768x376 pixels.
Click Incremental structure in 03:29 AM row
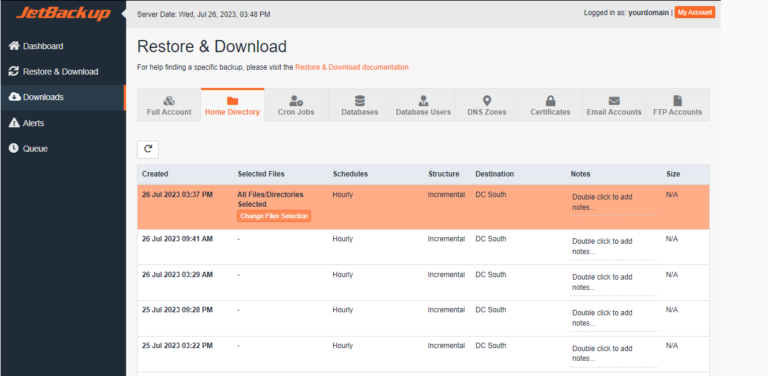point(446,275)
